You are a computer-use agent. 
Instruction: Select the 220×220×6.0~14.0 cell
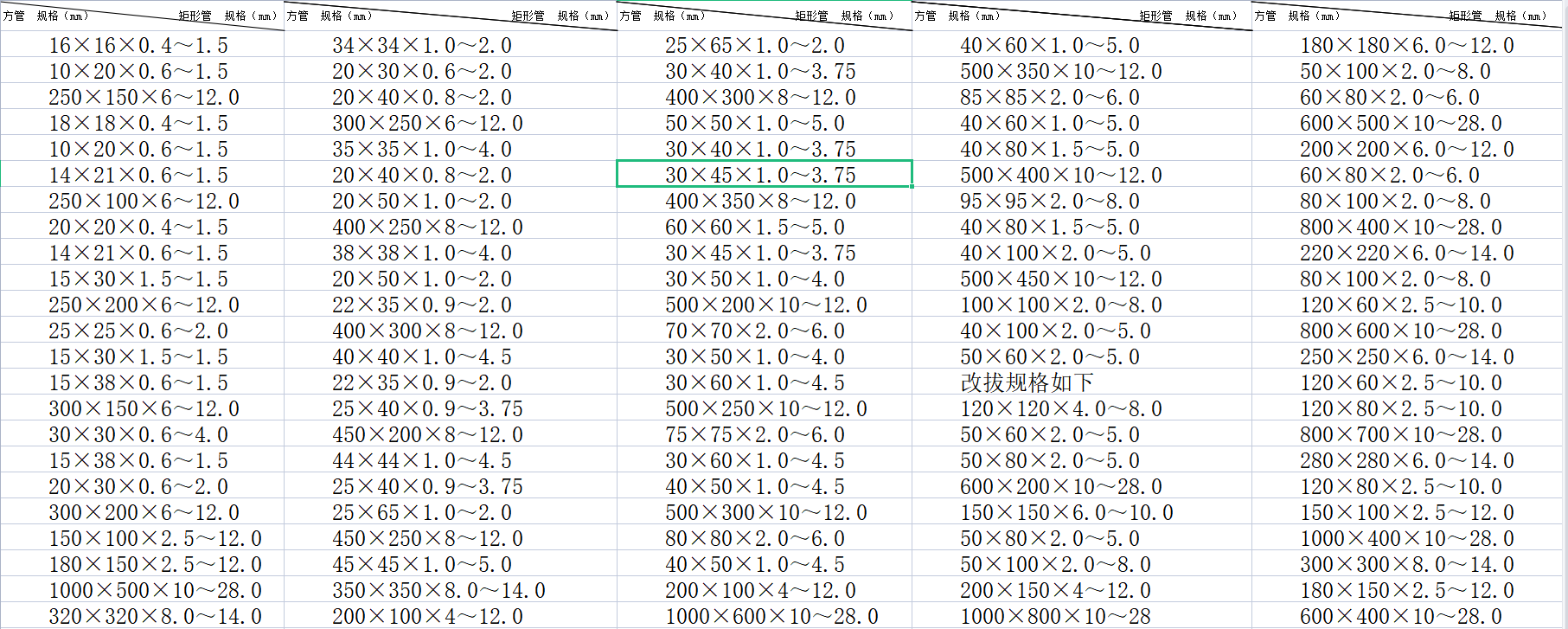click(x=1407, y=253)
